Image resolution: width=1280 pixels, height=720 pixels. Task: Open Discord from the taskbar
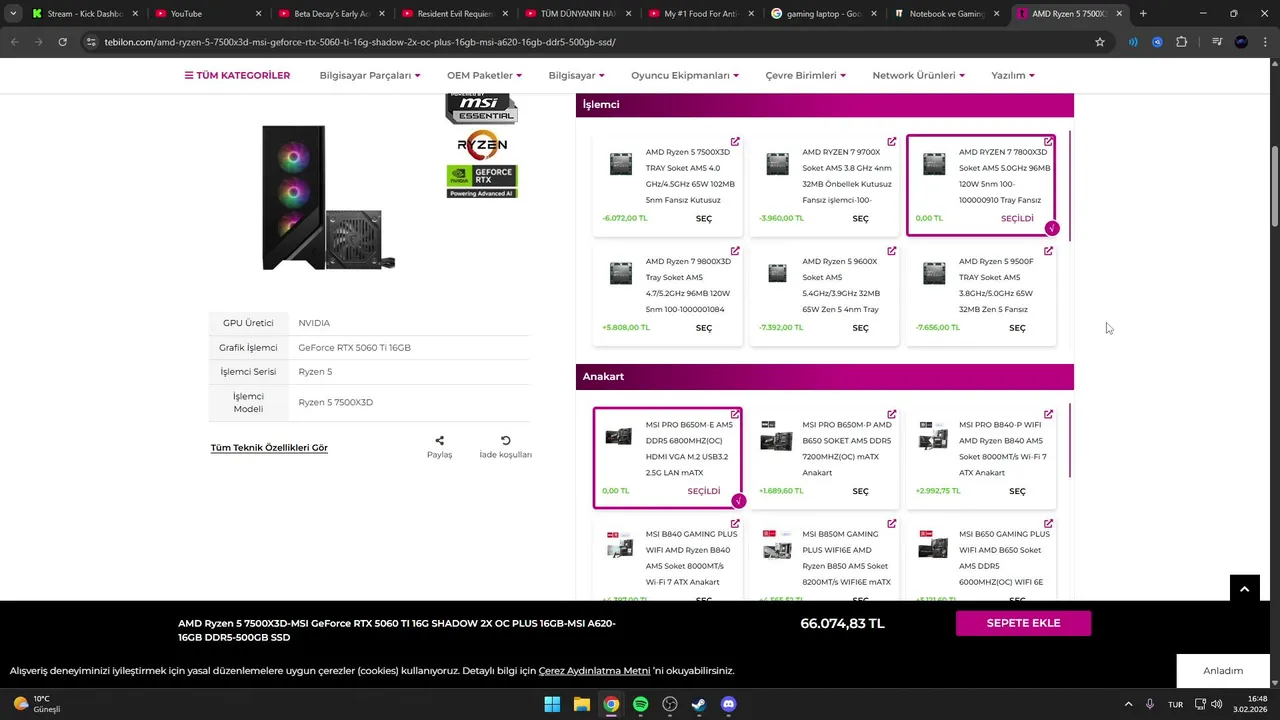click(729, 704)
